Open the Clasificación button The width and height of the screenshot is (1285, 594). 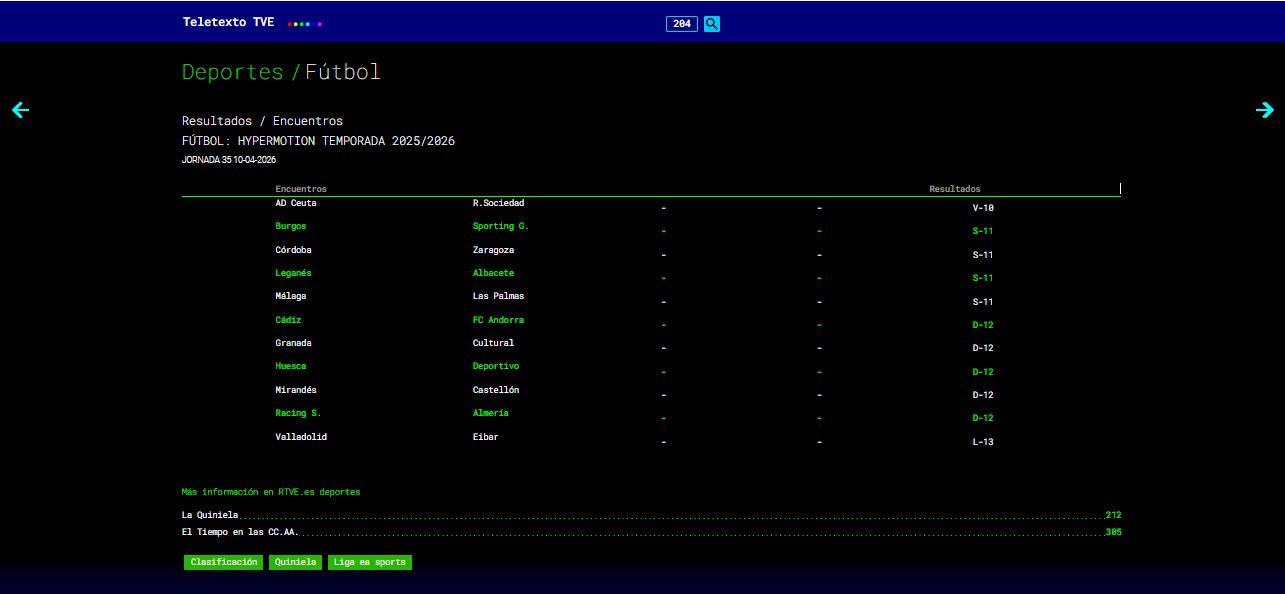pos(223,562)
